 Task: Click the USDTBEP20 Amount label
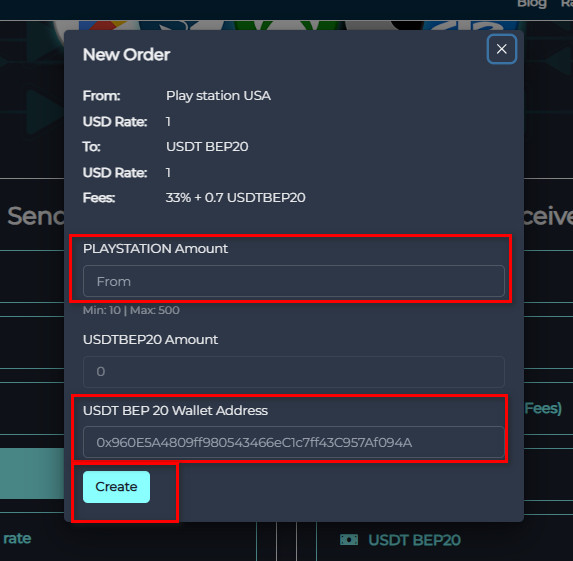coord(151,340)
